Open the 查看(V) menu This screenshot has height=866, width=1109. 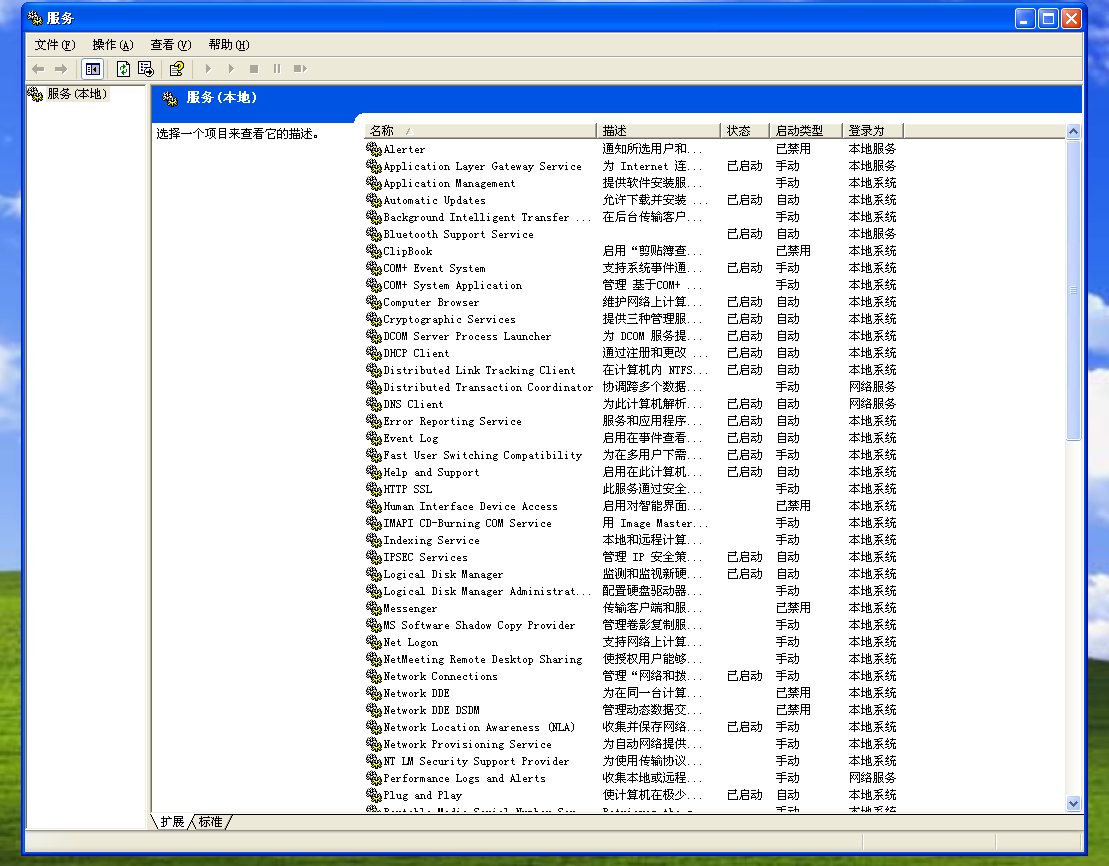pos(170,45)
